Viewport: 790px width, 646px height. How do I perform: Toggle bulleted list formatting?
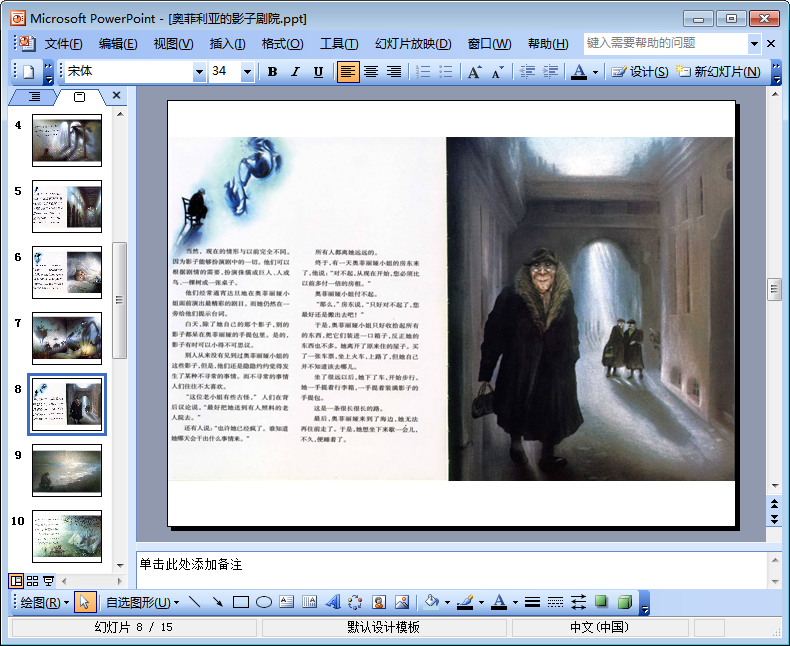tap(446, 72)
